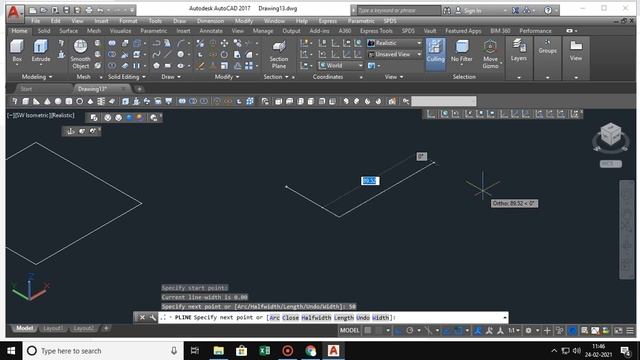Open the Layers panel button
The height and width of the screenshot is (360, 640).
click(519, 51)
